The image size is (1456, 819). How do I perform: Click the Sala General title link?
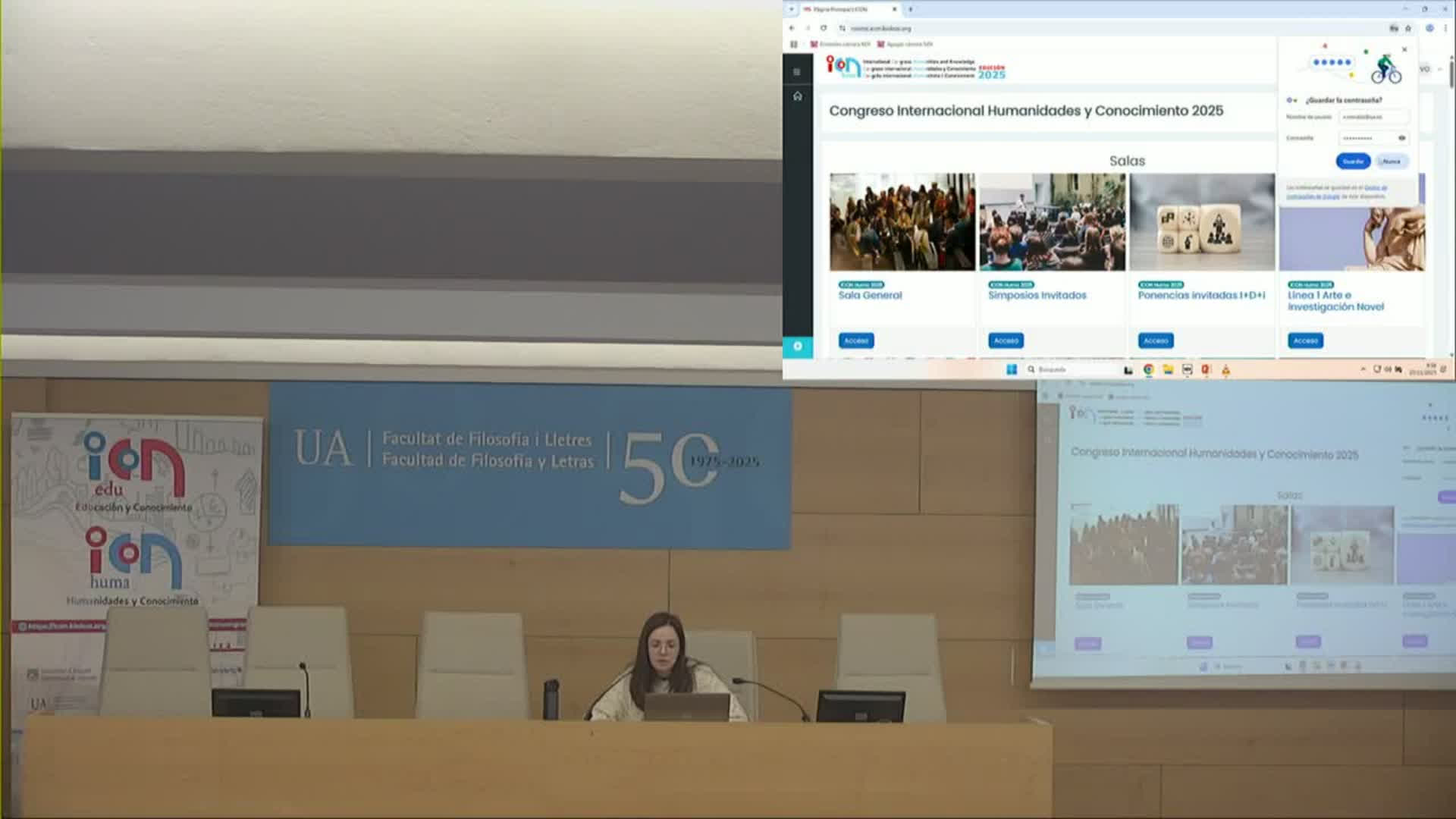point(870,295)
